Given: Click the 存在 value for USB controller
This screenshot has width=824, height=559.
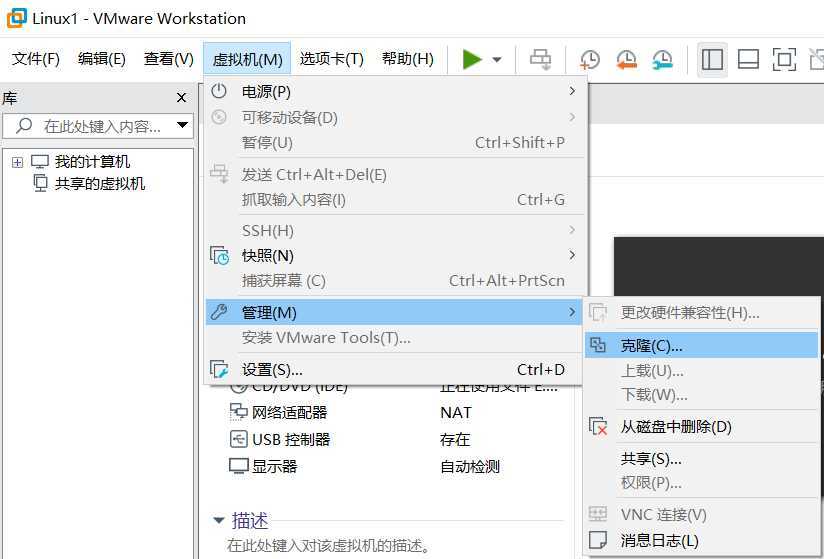Looking at the screenshot, I should 455,439.
